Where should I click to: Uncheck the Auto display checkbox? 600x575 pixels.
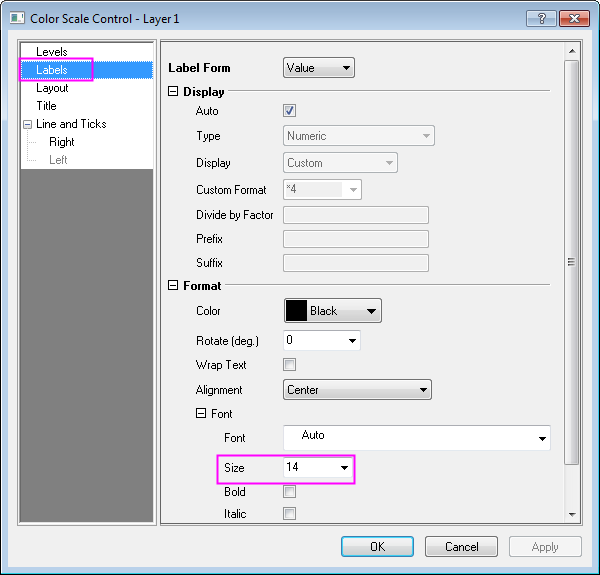click(290, 111)
